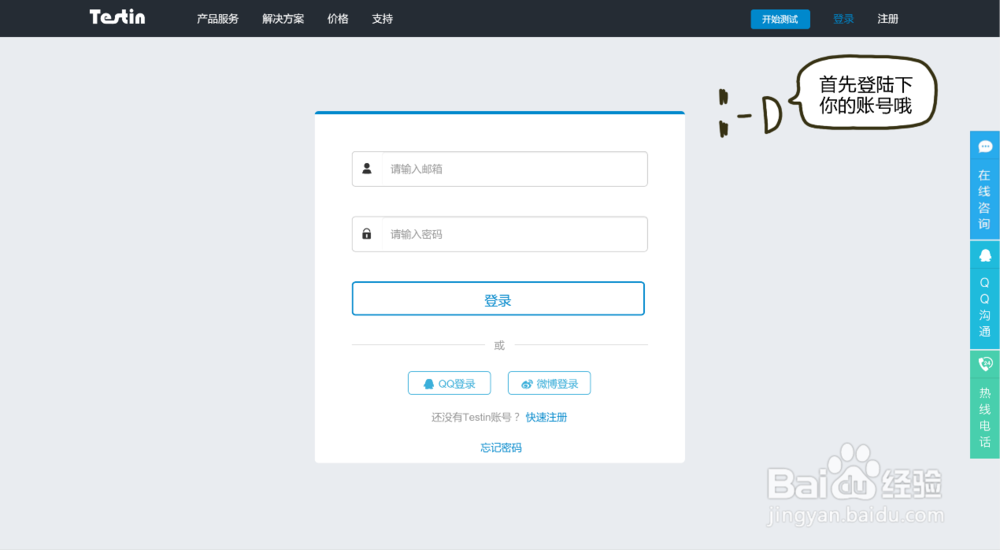Click the large 登录 submit button
Image resolution: width=1000 pixels, height=550 pixels.
(x=498, y=299)
